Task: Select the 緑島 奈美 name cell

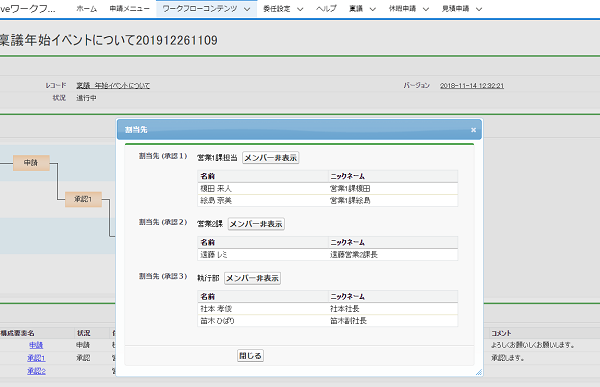Action: [263, 201]
